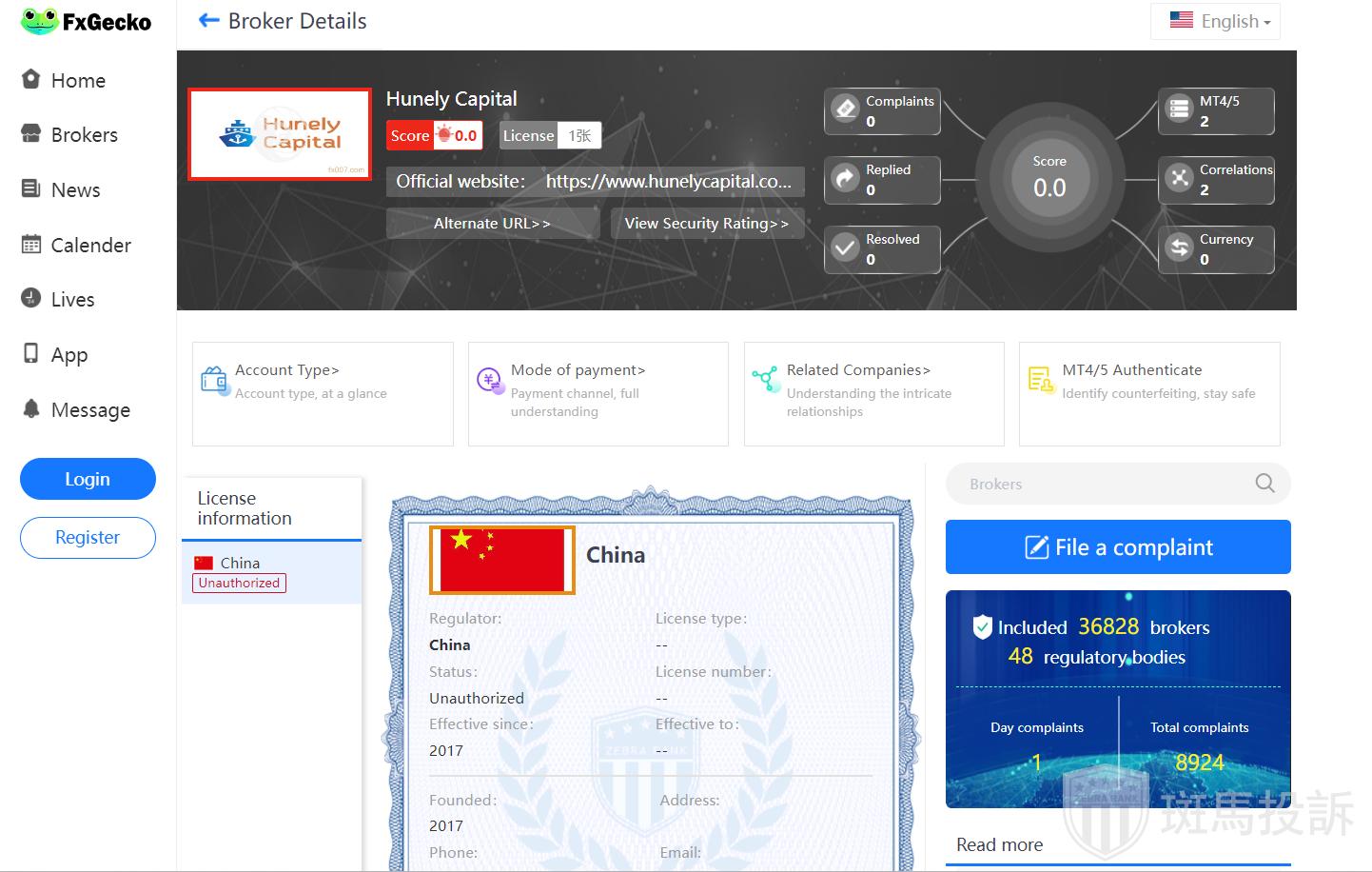This screenshot has width=1372, height=872.
Task: Open Brokers in the sidebar menu
Action: [x=84, y=135]
